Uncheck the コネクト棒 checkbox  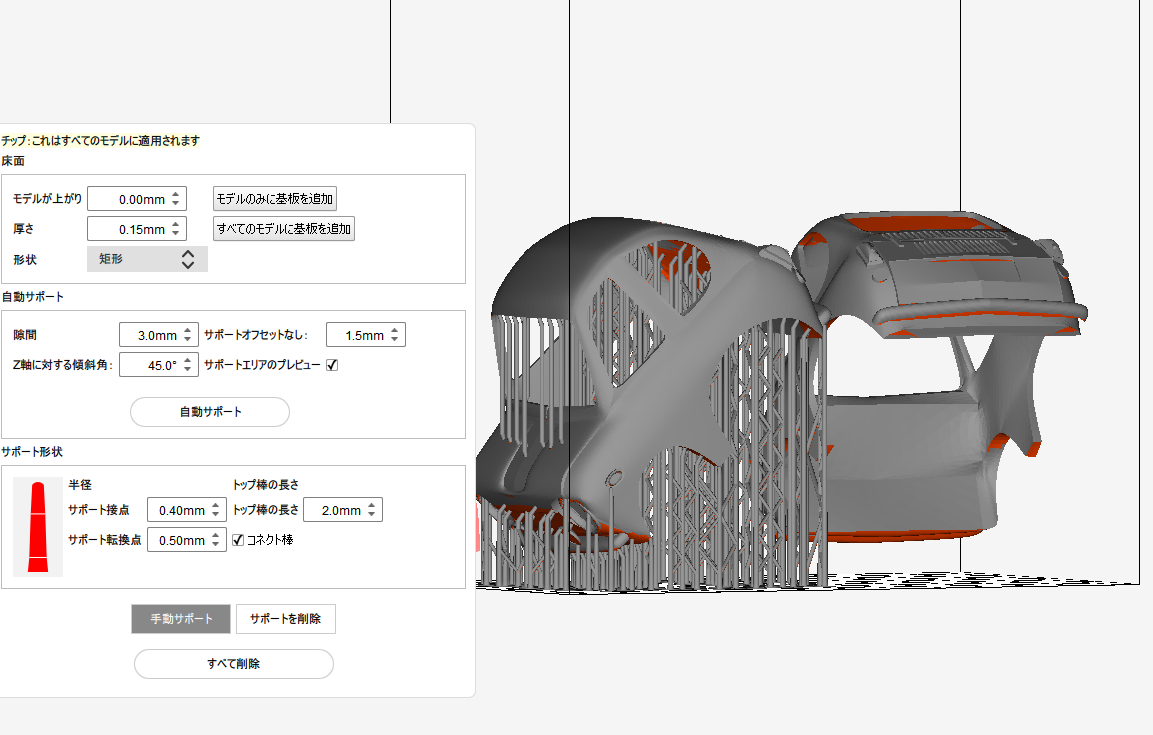coord(238,540)
